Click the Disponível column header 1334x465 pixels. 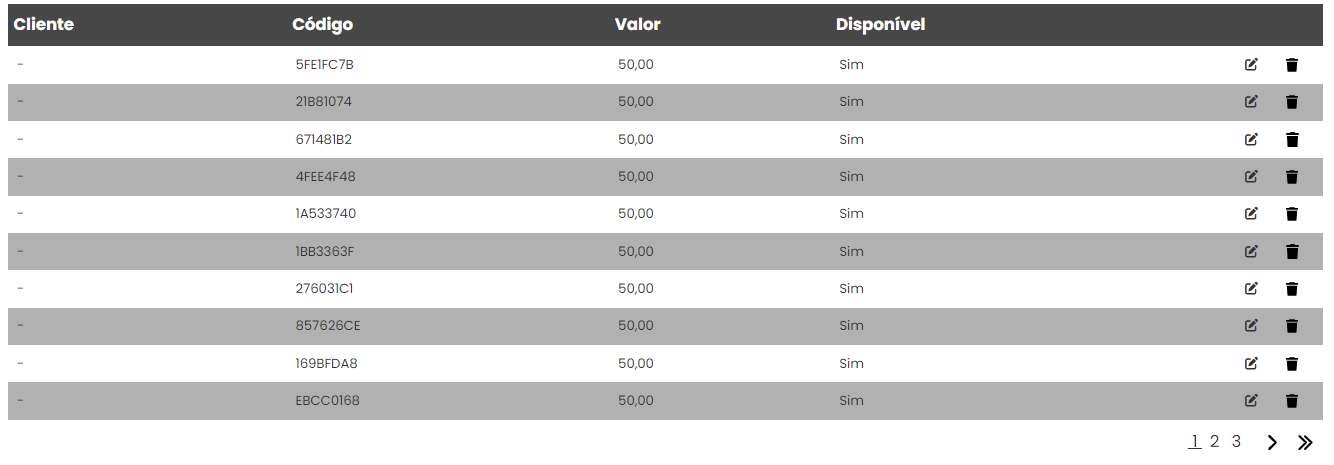pyautogui.click(x=880, y=25)
